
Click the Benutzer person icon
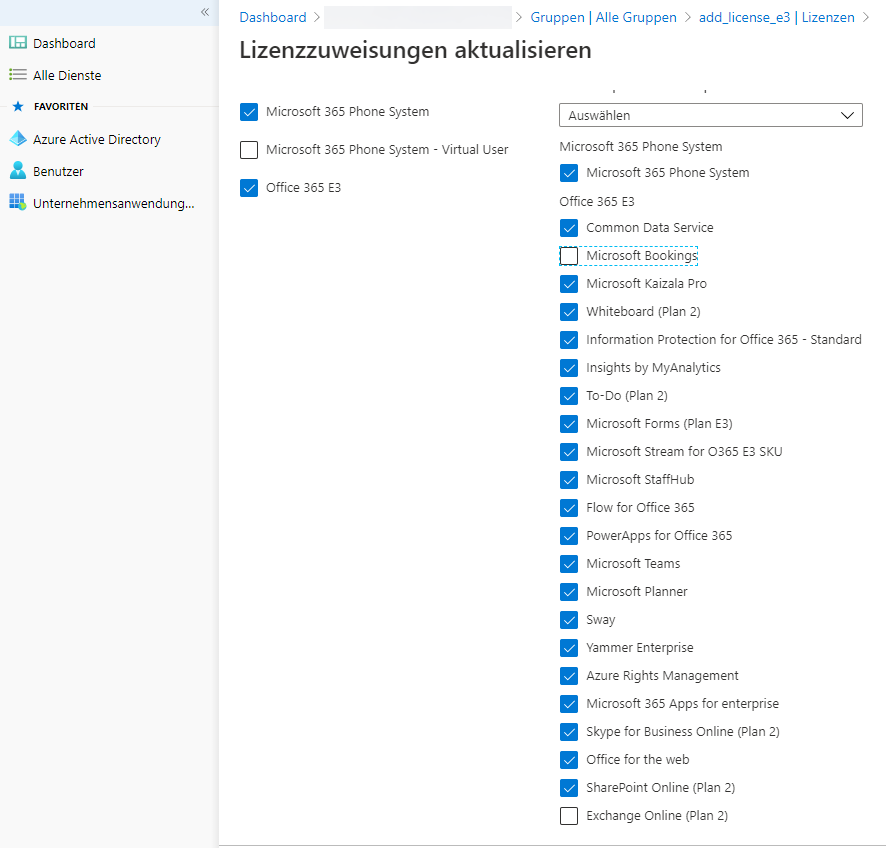pos(18,170)
